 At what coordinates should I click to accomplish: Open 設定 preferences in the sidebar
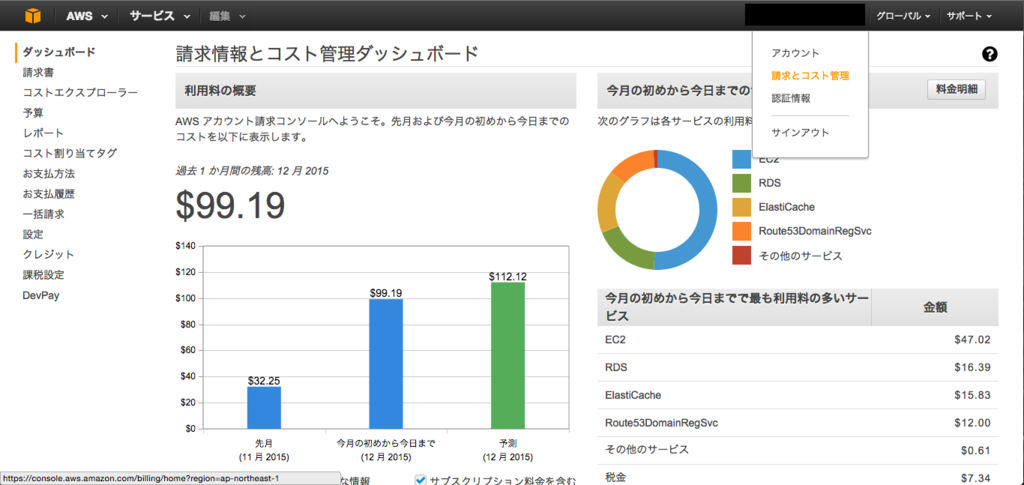point(33,234)
